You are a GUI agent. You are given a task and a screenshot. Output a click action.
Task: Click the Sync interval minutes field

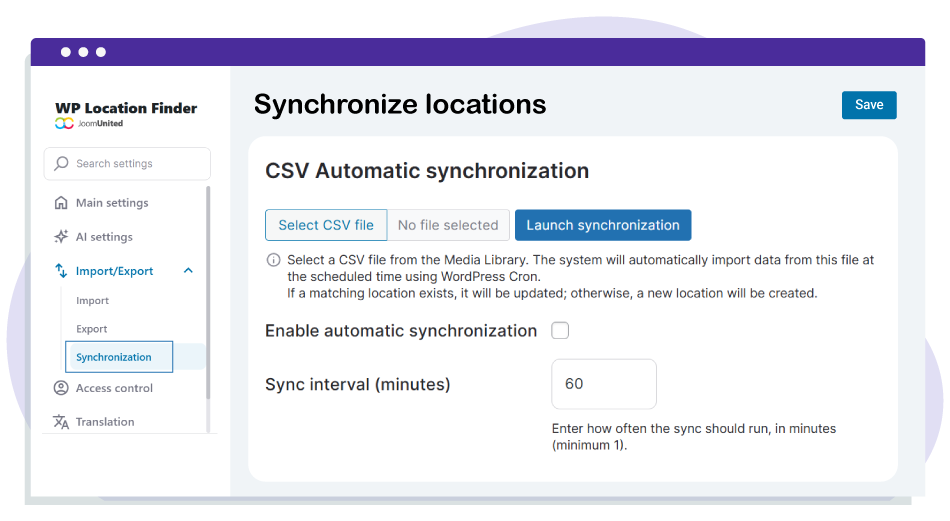pyautogui.click(x=603, y=384)
